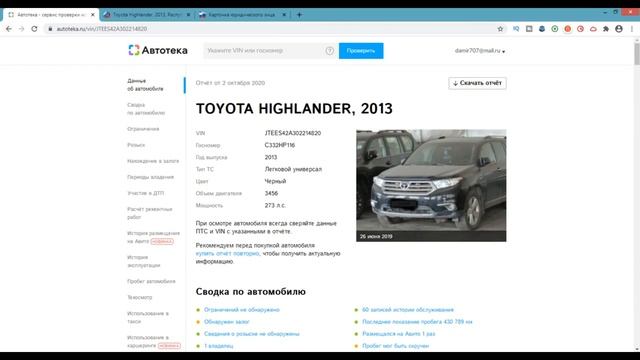
Task: Open Использование в каршеринге sidebar section
Action: pos(153,341)
